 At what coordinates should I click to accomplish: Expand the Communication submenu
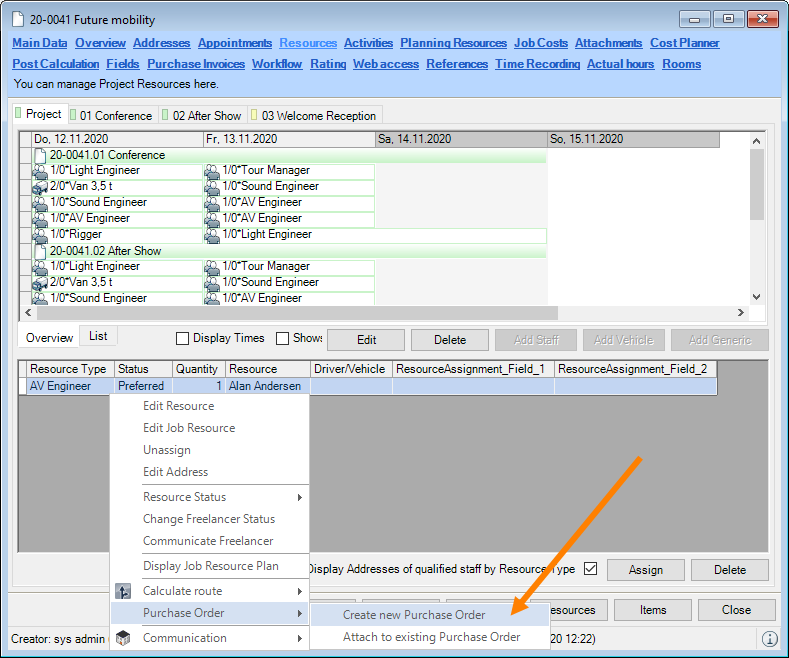click(x=220, y=638)
